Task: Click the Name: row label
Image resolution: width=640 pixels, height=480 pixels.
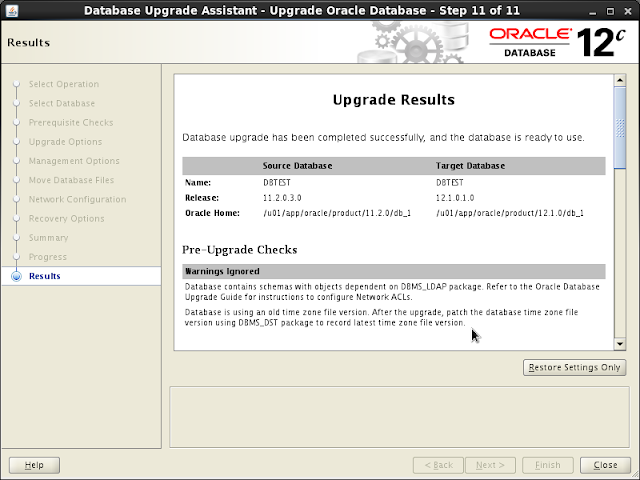Action: 198,182
